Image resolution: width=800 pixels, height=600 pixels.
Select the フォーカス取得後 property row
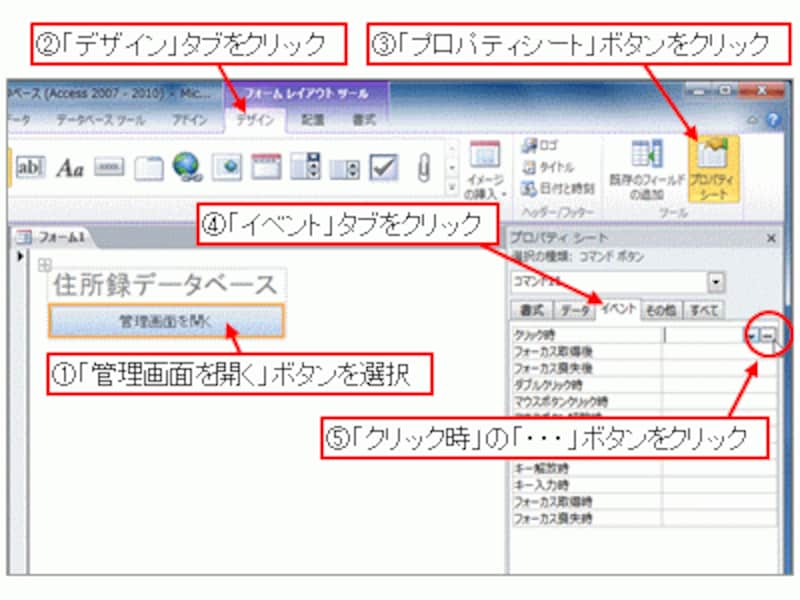644,352
